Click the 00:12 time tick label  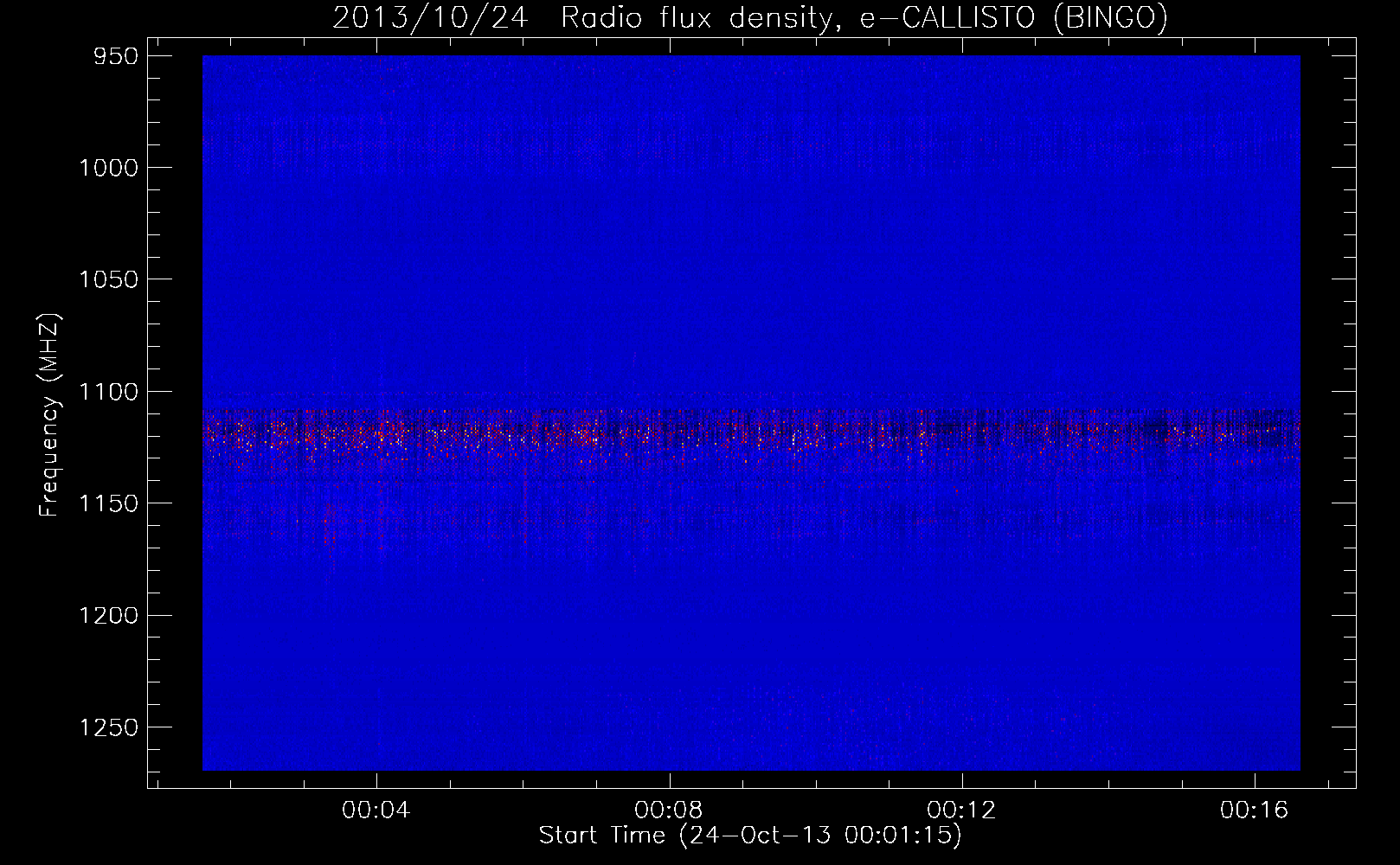tap(961, 811)
